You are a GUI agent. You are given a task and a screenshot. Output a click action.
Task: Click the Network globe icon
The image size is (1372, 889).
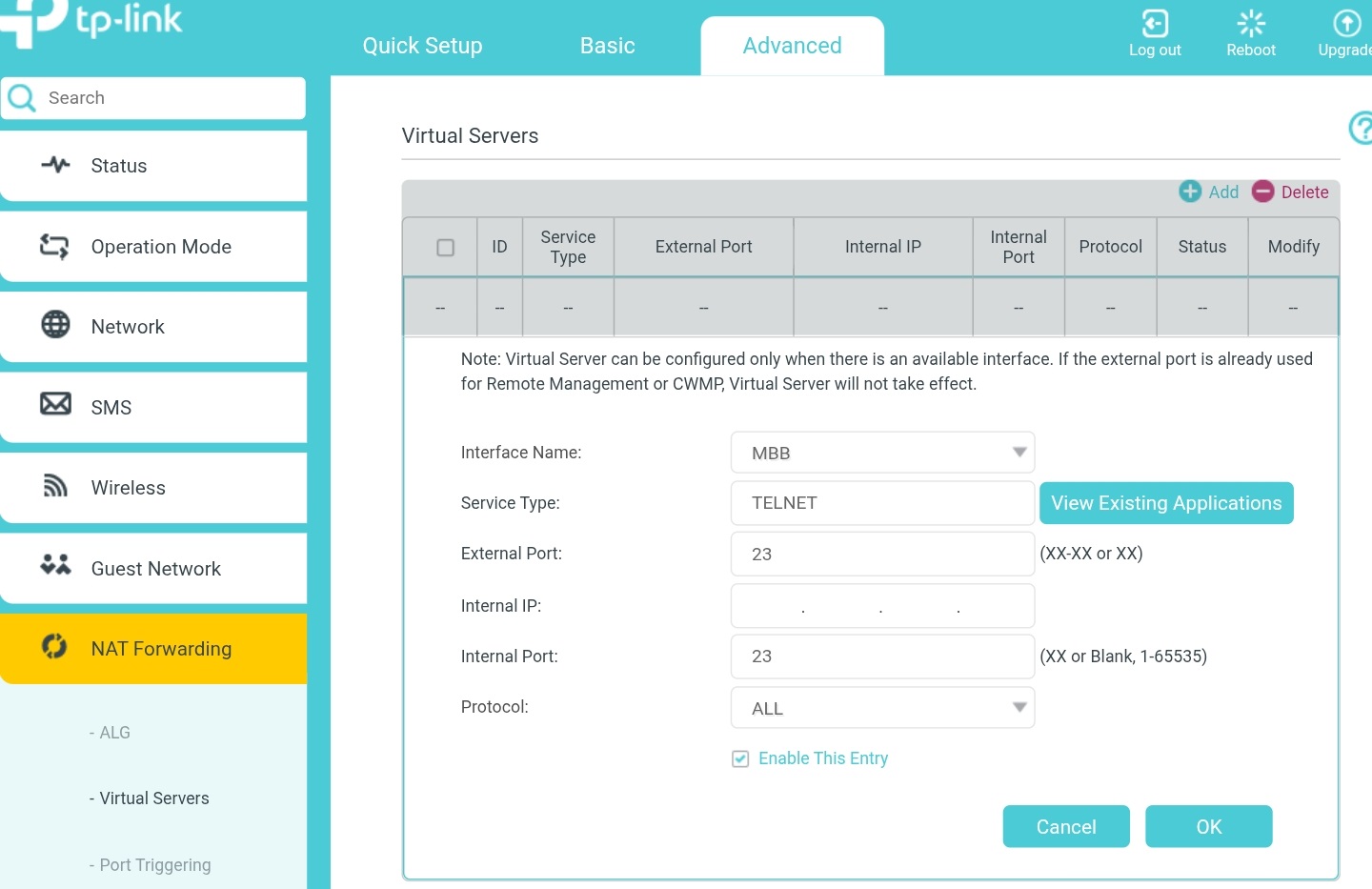pyautogui.click(x=55, y=325)
